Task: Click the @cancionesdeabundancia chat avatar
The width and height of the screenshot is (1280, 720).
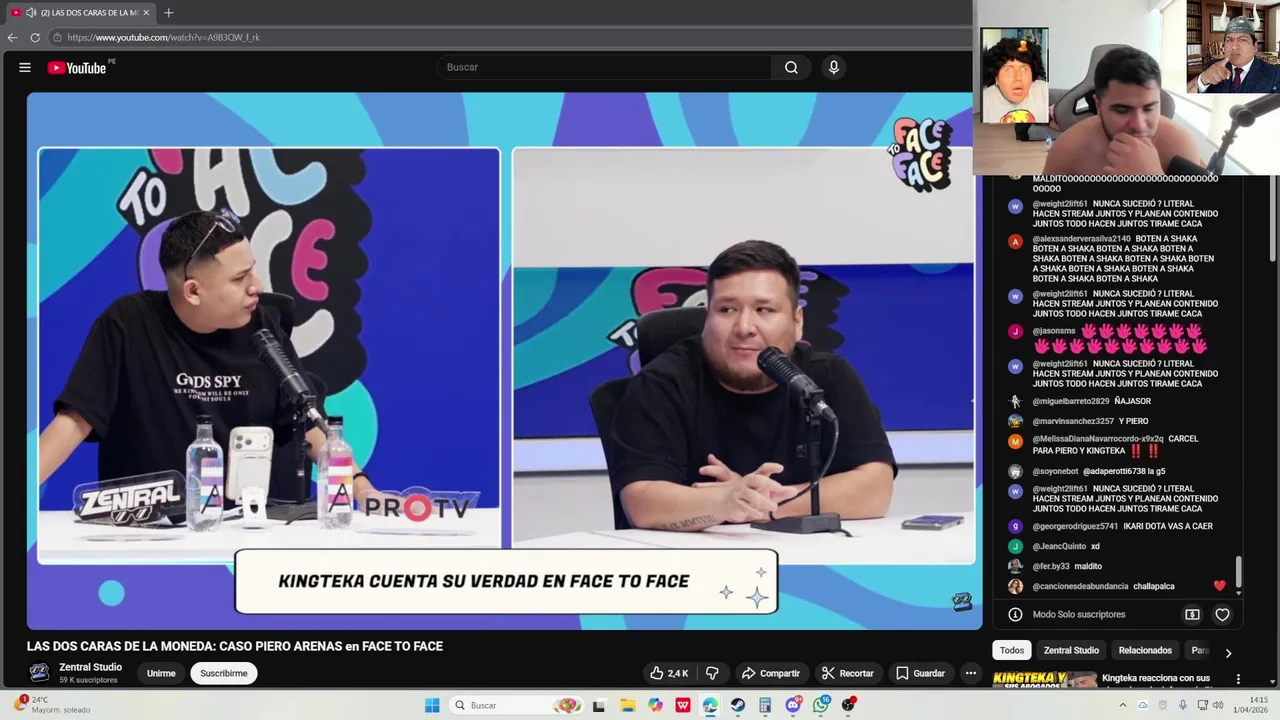Action: pyautogui.click(x=1015, y=586)
